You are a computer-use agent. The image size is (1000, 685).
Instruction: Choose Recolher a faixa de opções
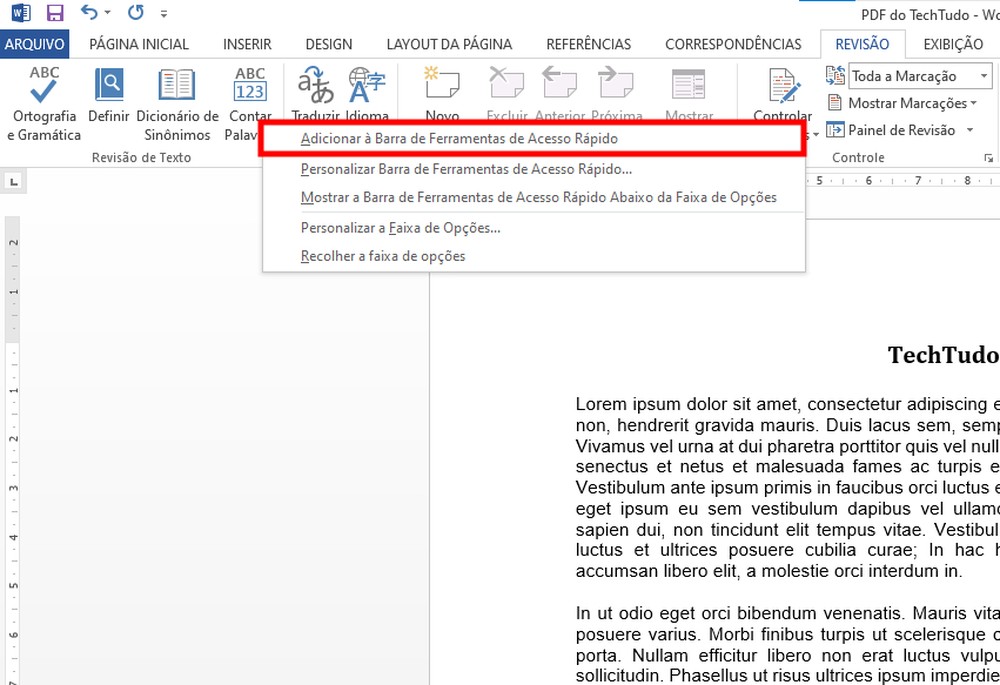point(383,256)
